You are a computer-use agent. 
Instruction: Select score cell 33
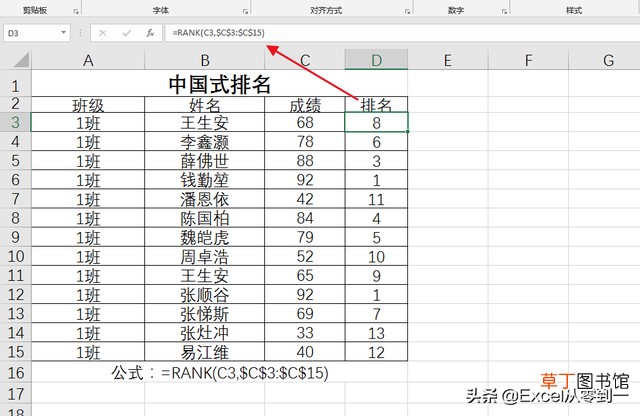(305, 333)
